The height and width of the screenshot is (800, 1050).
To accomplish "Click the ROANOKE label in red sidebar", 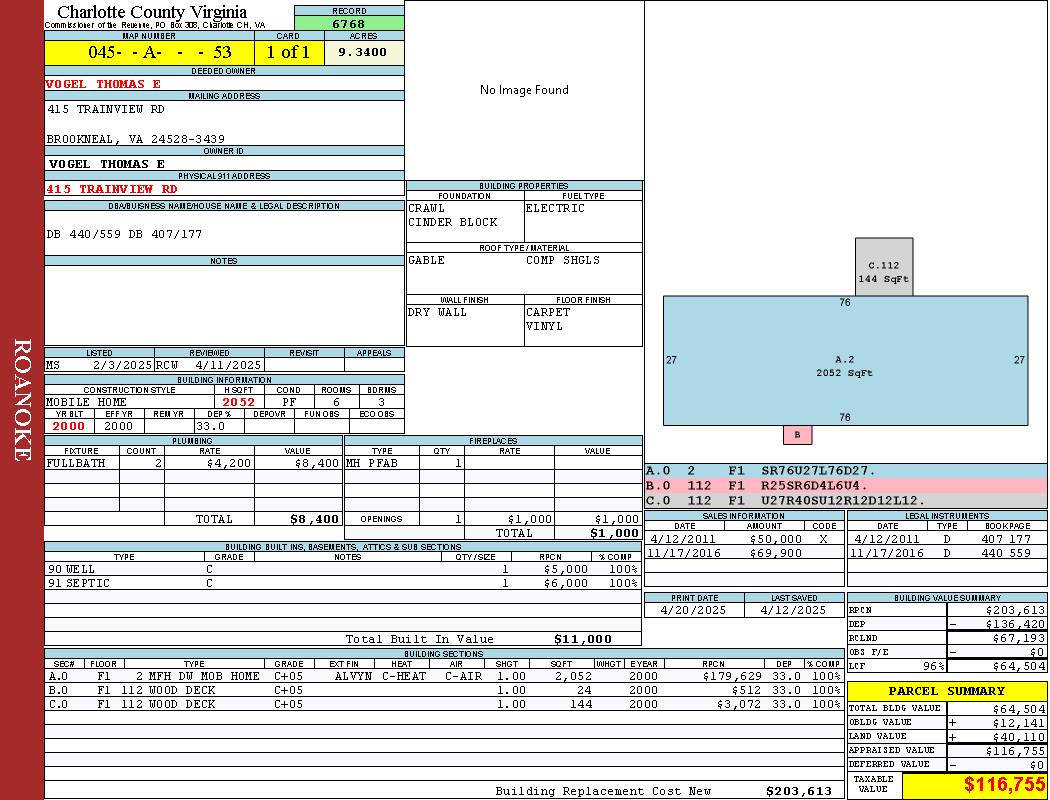I will (x=22, y=400).
